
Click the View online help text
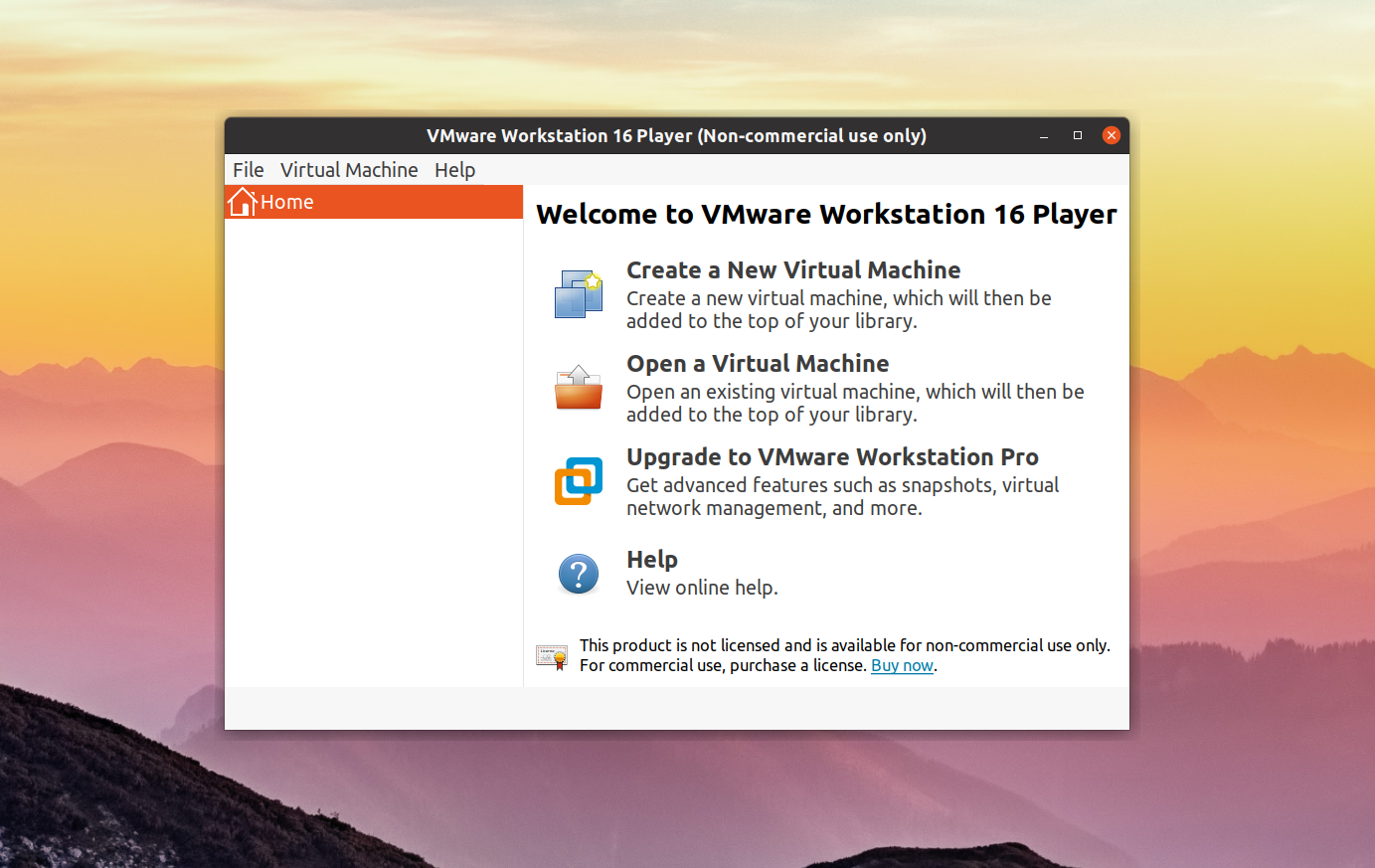tap(702, 588)
